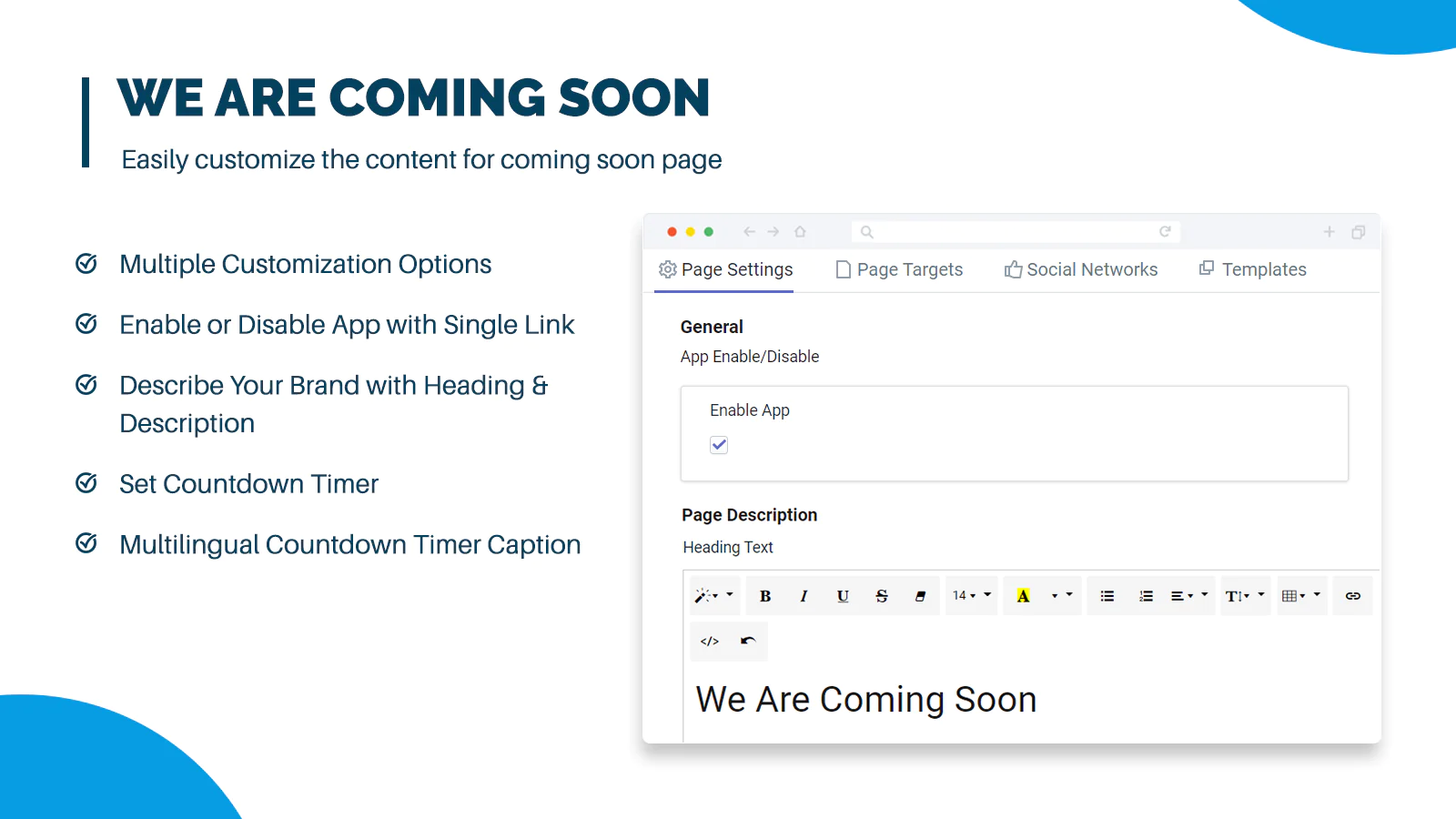The image size is (1456, 819).
Task: Open the Social Networks tab
Action: click(1081, 269)
